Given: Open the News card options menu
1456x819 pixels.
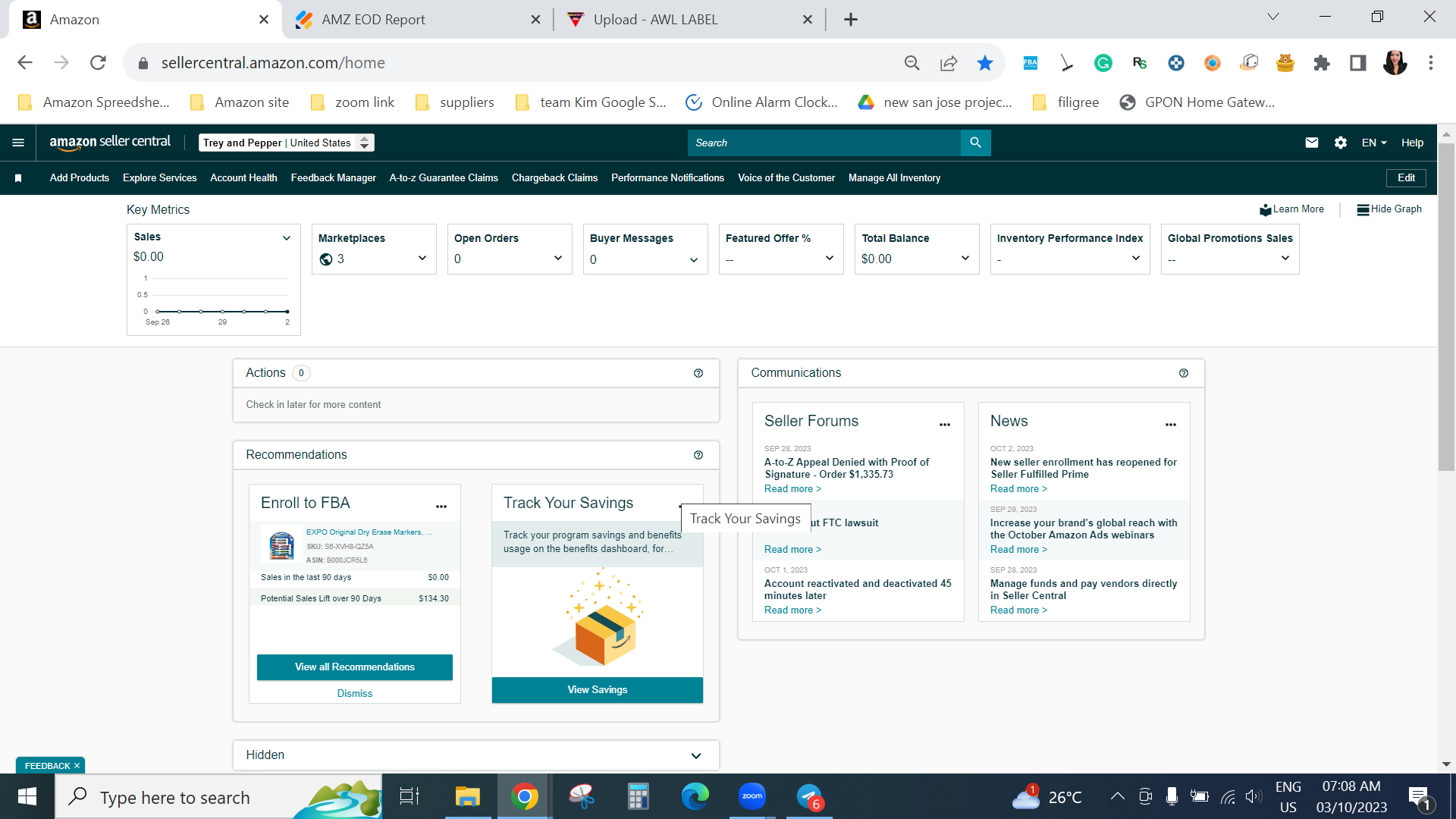Looking at the screenshot, I should [x=1171, y=424].
